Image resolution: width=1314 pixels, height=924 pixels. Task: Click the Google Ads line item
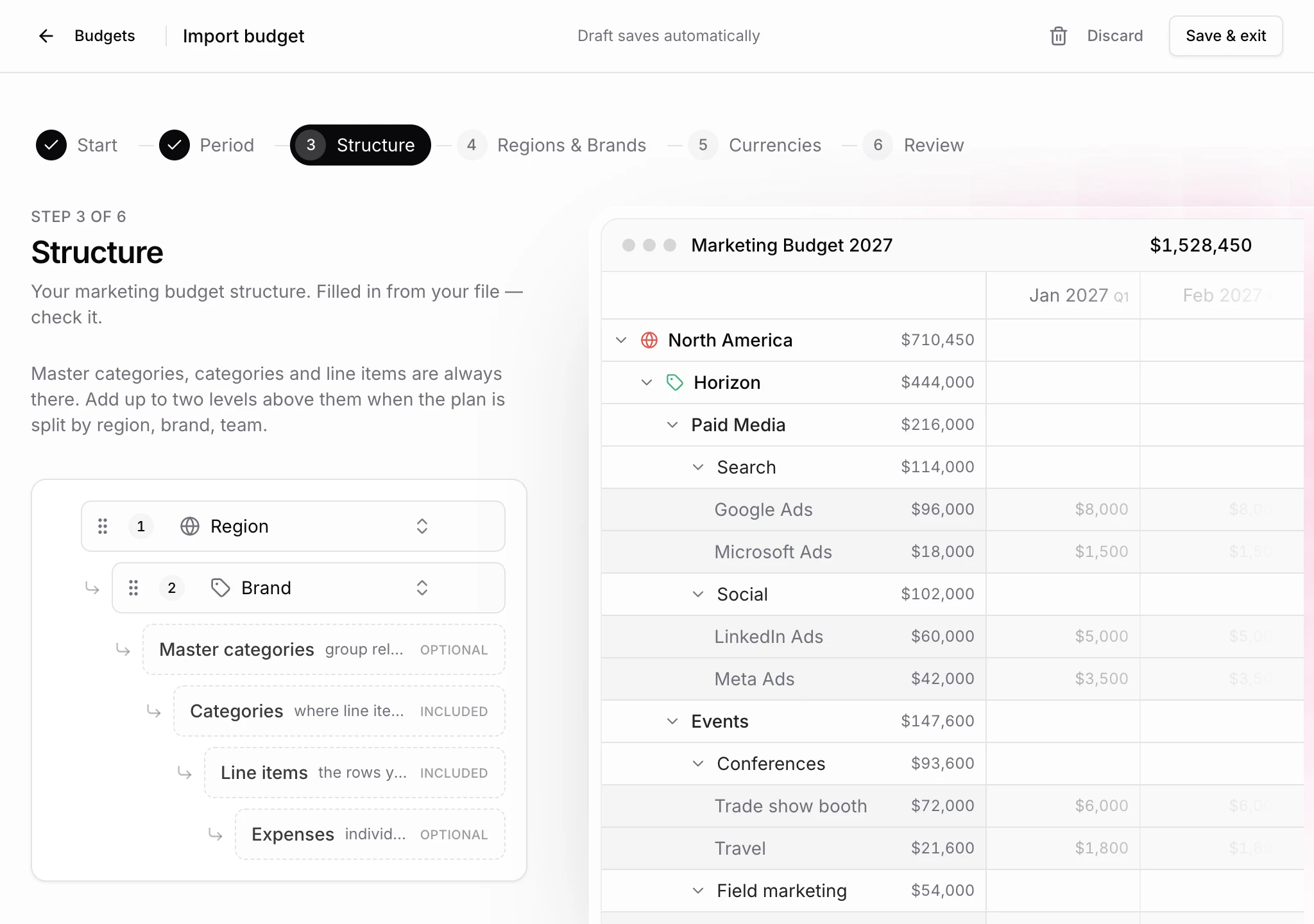[x=764, y=509]
